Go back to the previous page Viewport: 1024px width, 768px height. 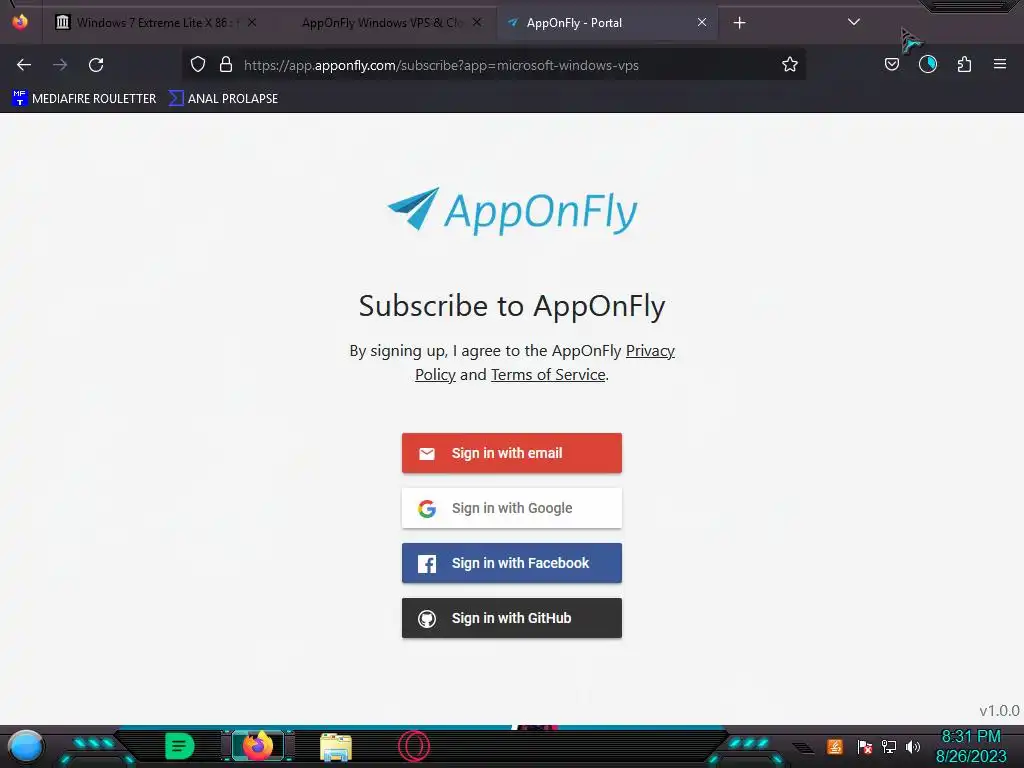(24, 65)
